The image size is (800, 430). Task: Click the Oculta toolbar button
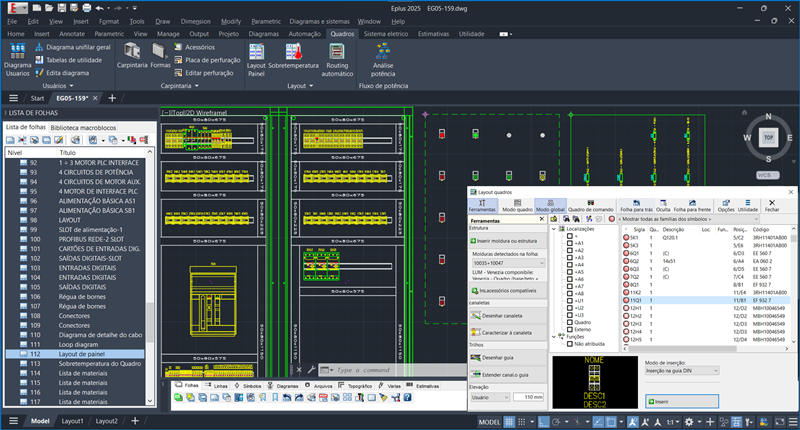[663, 206]
